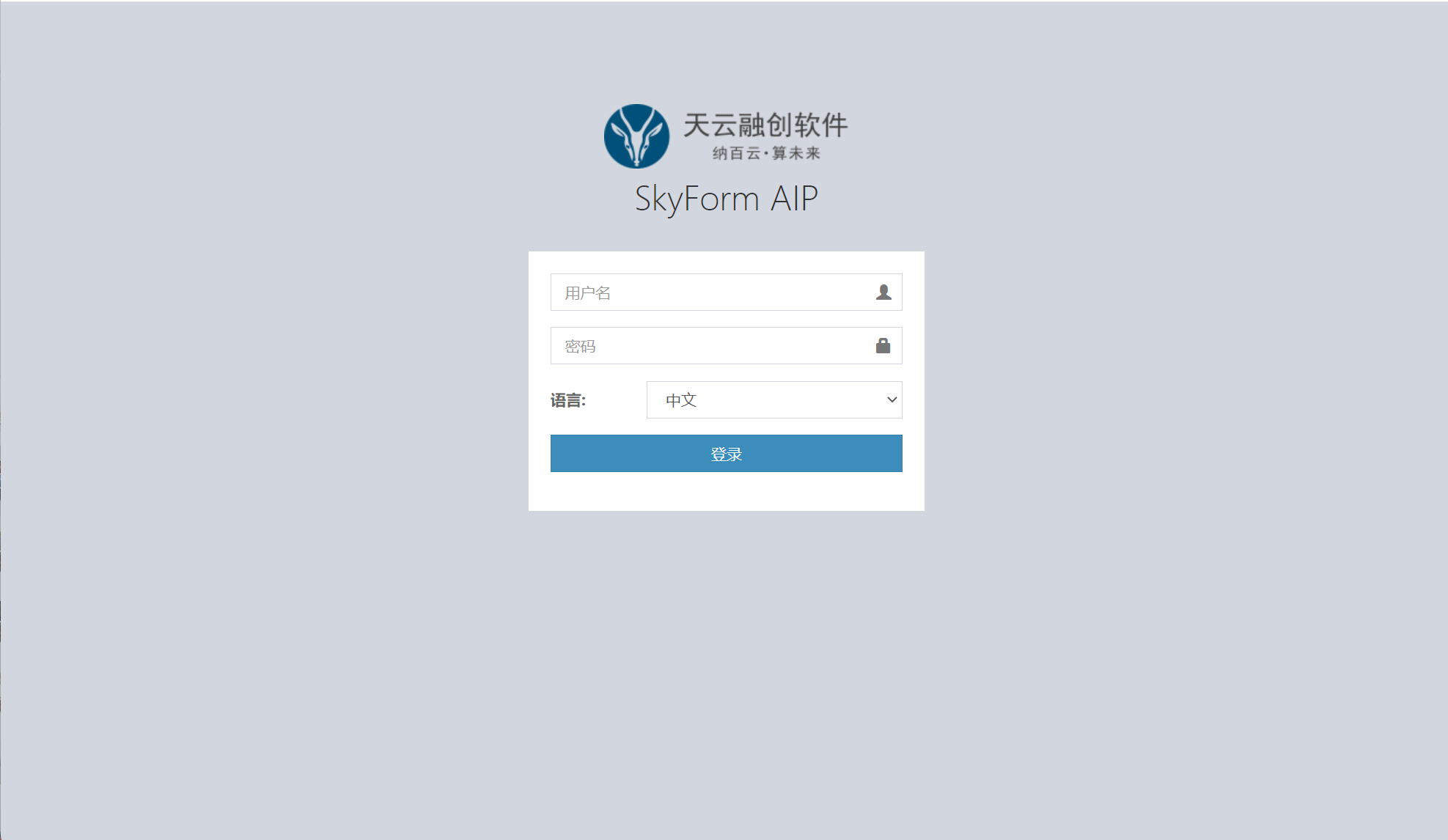This screenshot has height=840, width=1448.
Task: Click the 纳百云·算未来 tagline text
Action: [x=766, y=153]
